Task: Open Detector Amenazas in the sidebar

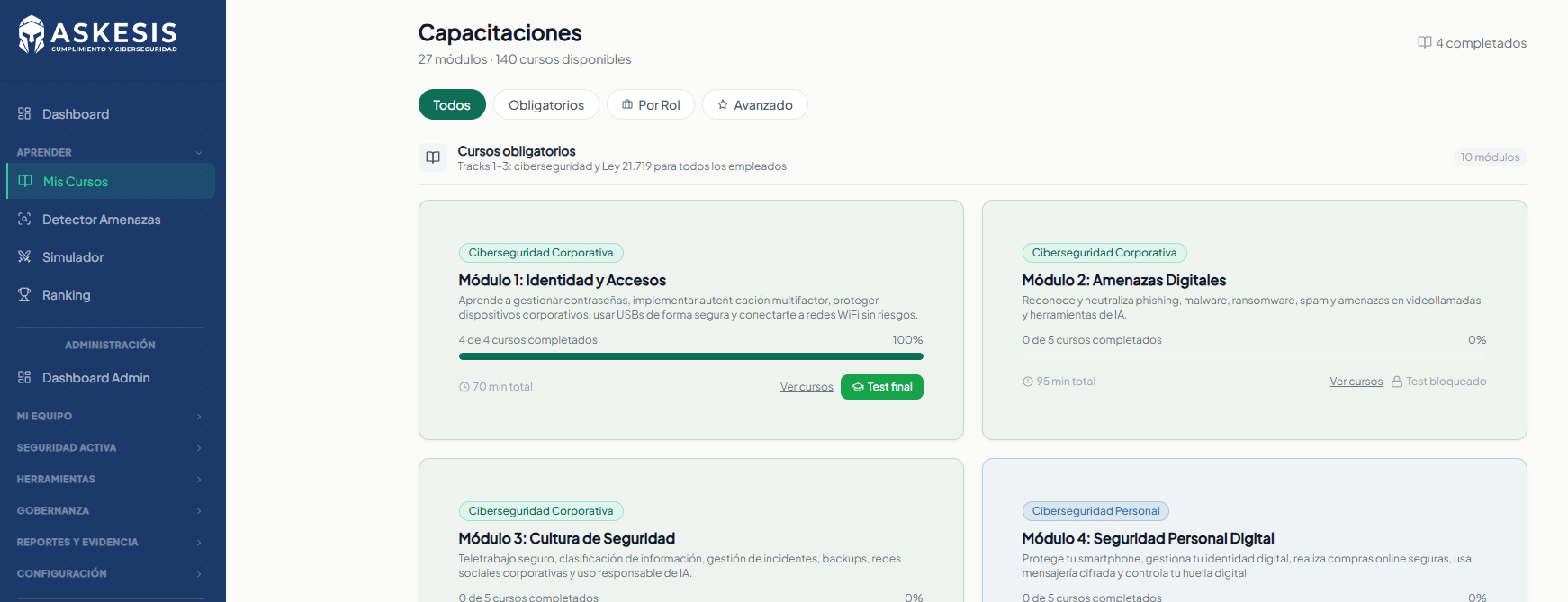Action: (110, 219)
